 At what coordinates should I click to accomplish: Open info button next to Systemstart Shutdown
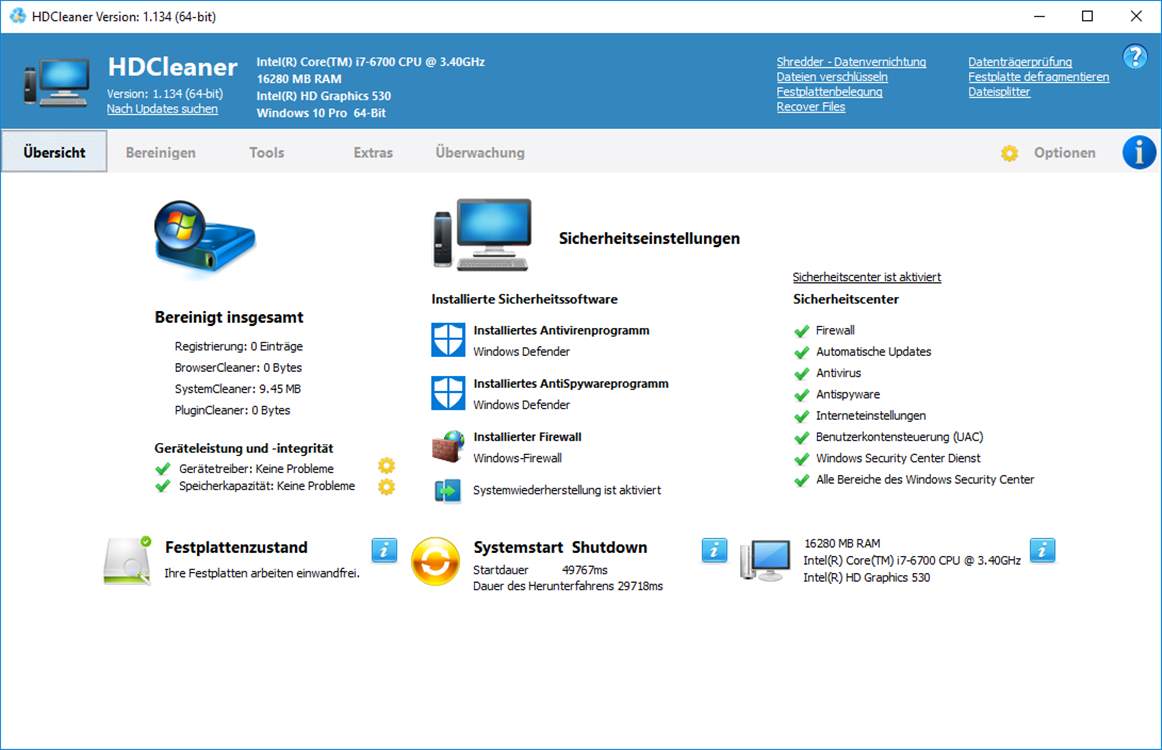pos(714,550)
